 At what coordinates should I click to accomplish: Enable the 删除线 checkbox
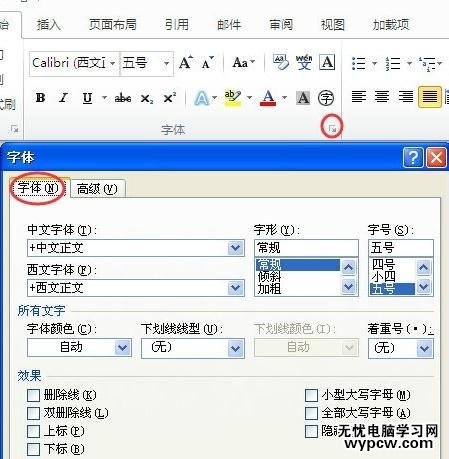[x=33, y=396]
